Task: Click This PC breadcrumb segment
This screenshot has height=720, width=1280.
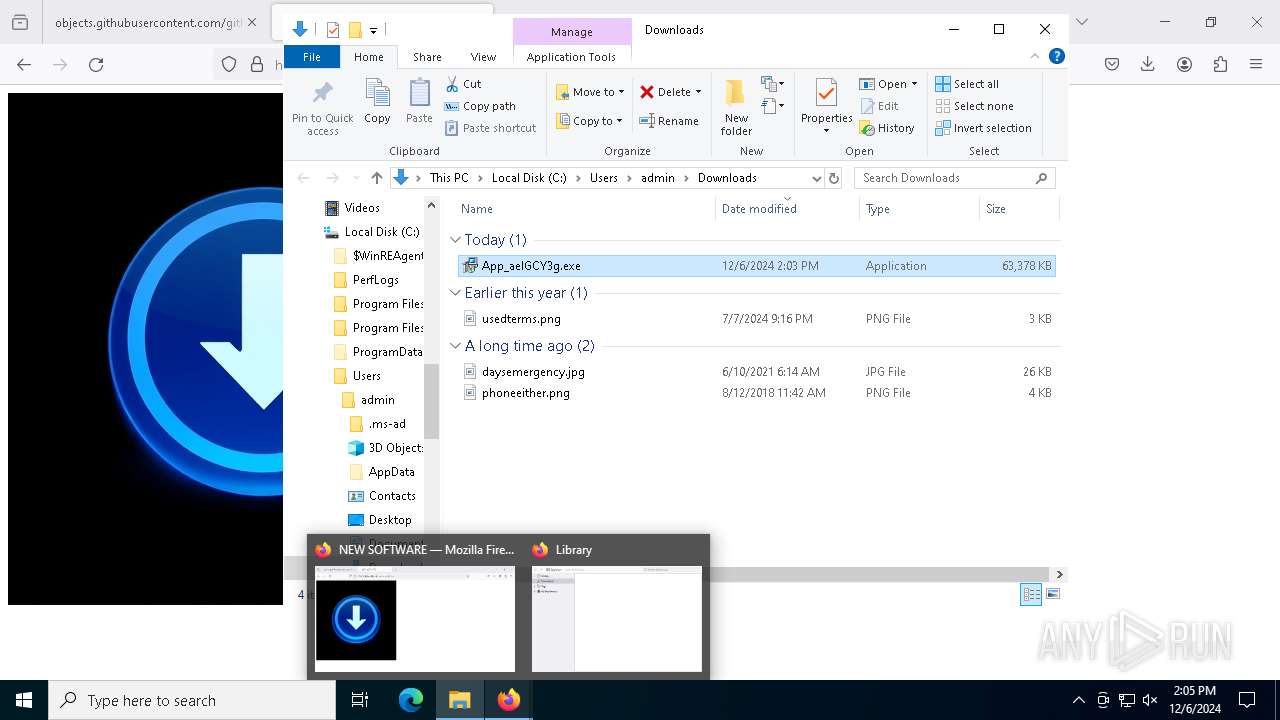Action: [449, 178]
